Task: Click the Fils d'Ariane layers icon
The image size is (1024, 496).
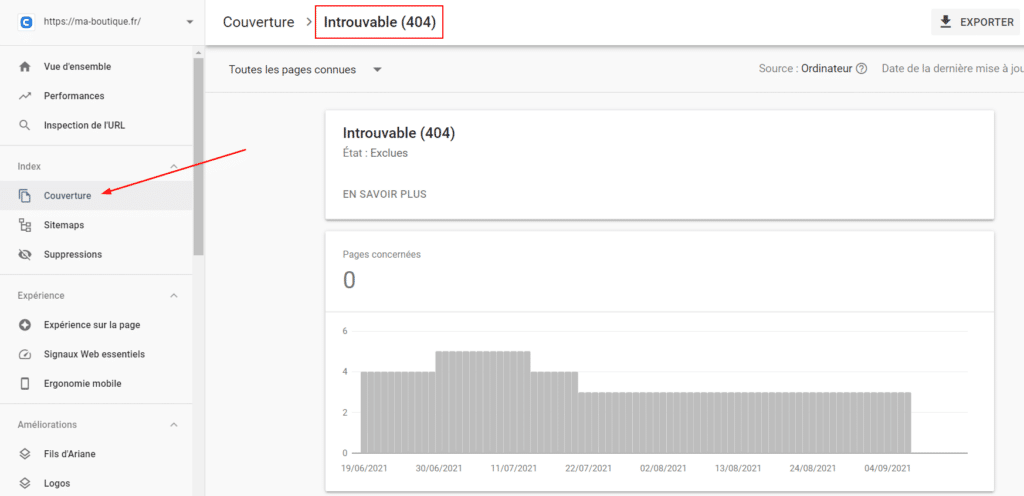Action: coord(25,454)
